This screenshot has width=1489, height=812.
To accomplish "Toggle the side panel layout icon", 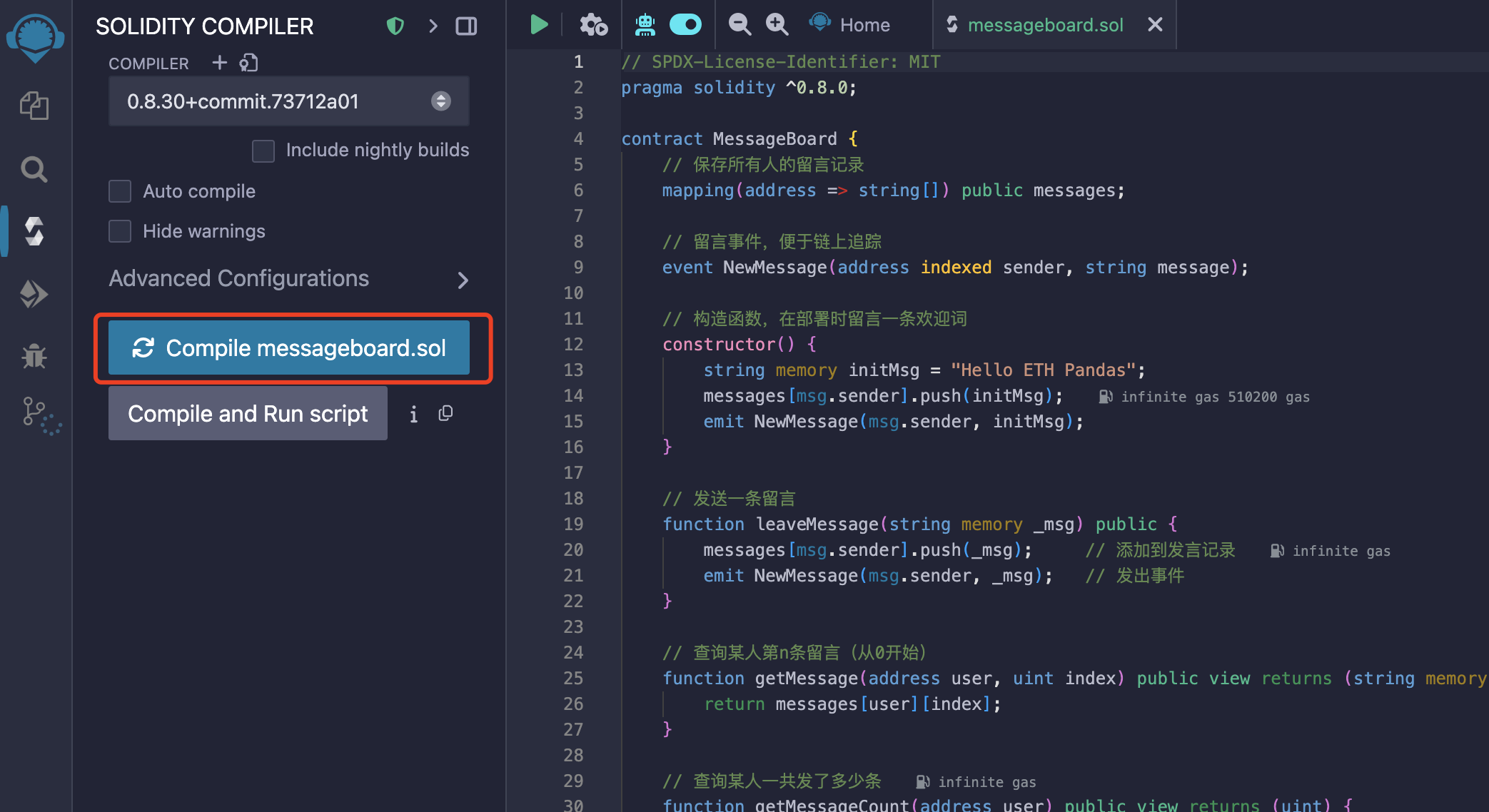I will [x=466, y=26].
